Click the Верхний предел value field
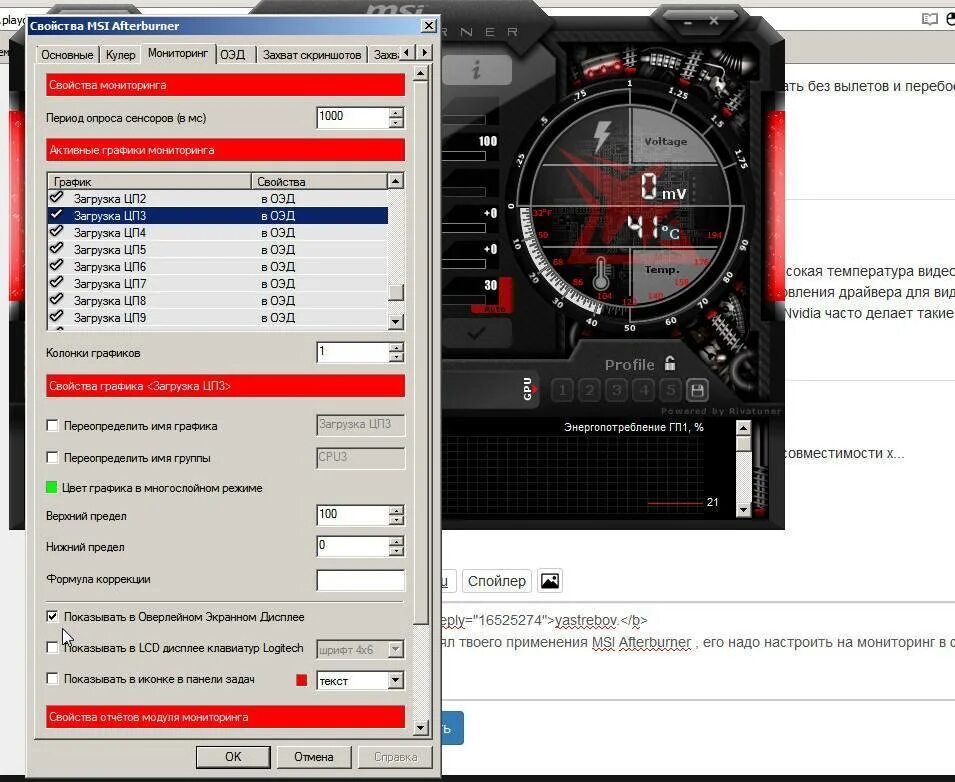 pos(353,515)
